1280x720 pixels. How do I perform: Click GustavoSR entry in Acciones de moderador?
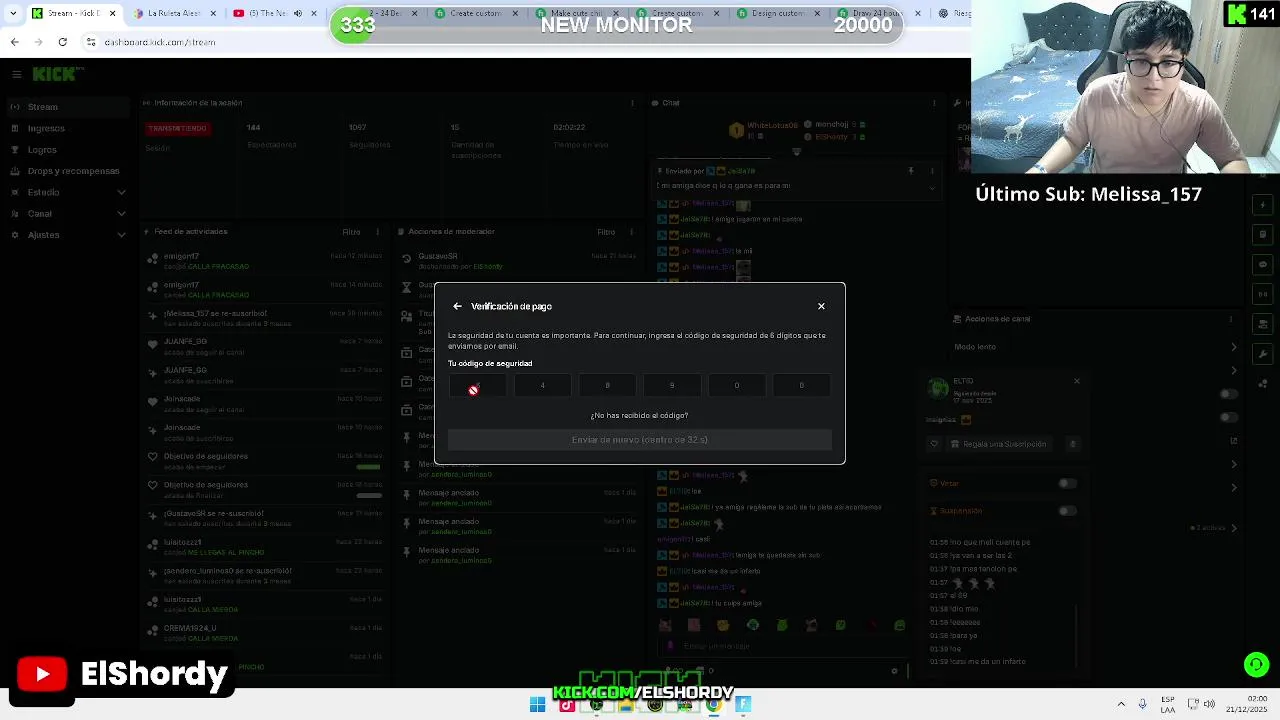[x=518, y=261]
